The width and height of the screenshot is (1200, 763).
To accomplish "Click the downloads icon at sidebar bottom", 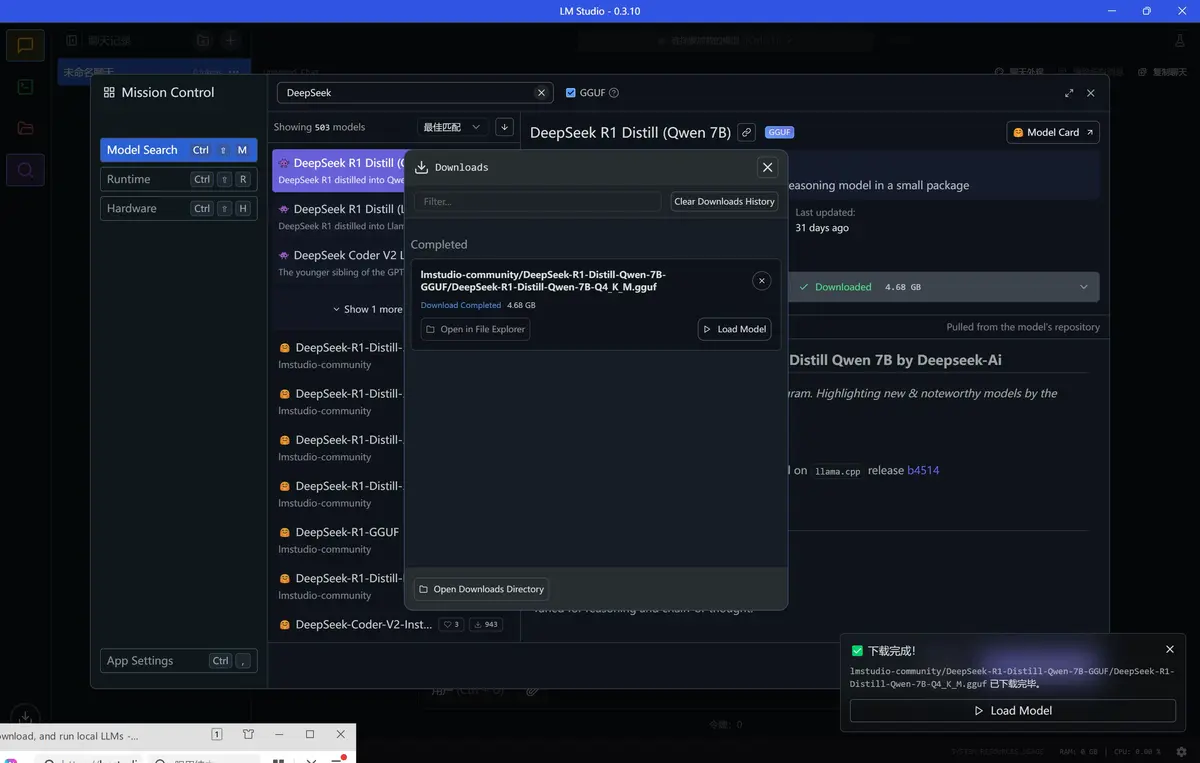I will [26, 716].
